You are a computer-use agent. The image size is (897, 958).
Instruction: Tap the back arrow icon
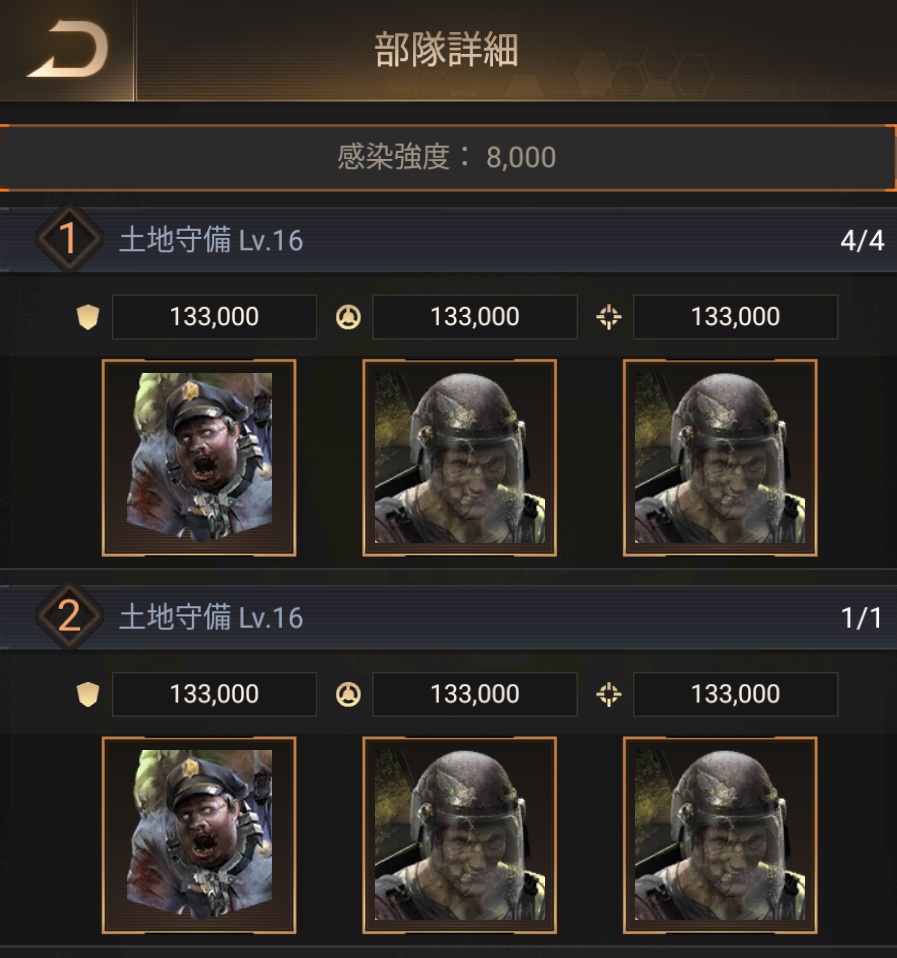coord(67,49)
